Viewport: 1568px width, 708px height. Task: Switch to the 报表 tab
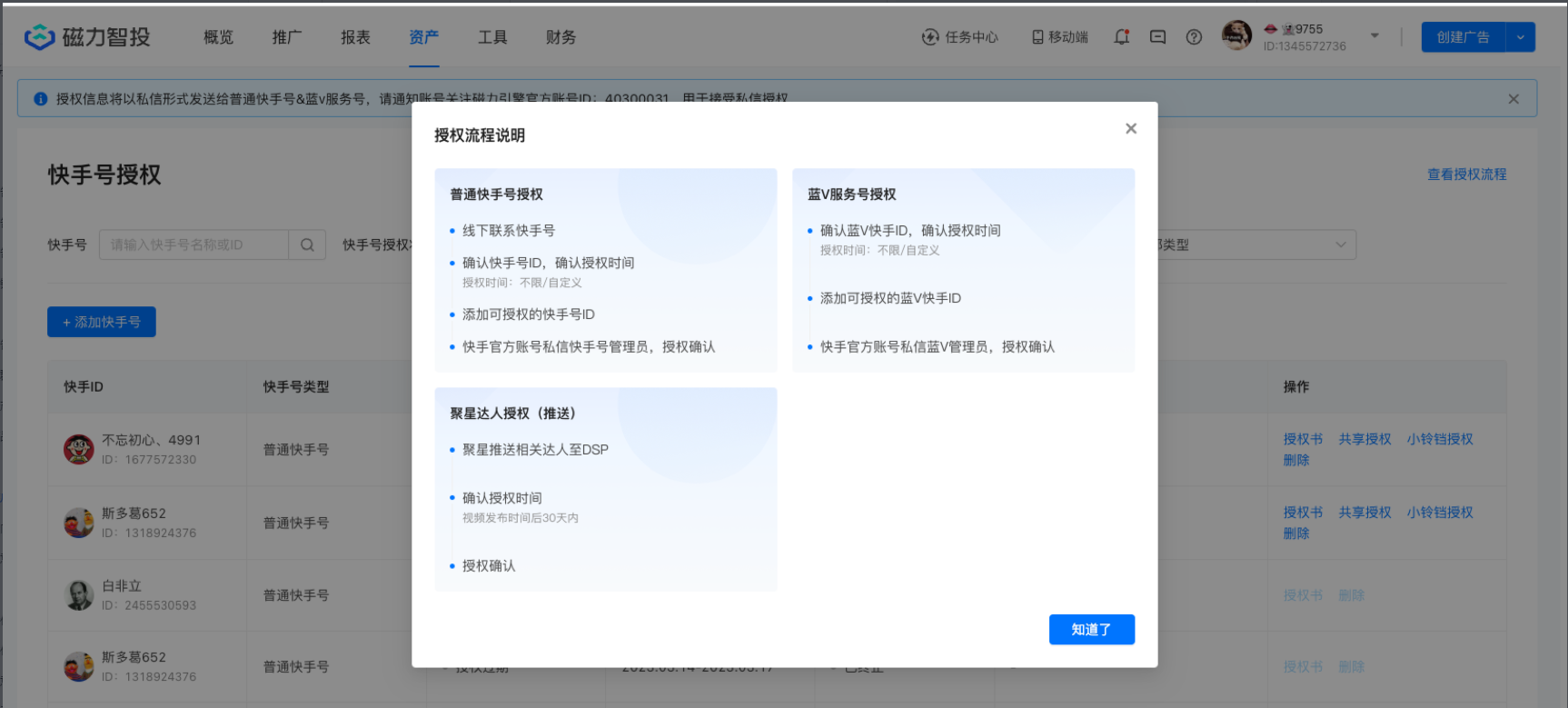[x=355, y=37]
